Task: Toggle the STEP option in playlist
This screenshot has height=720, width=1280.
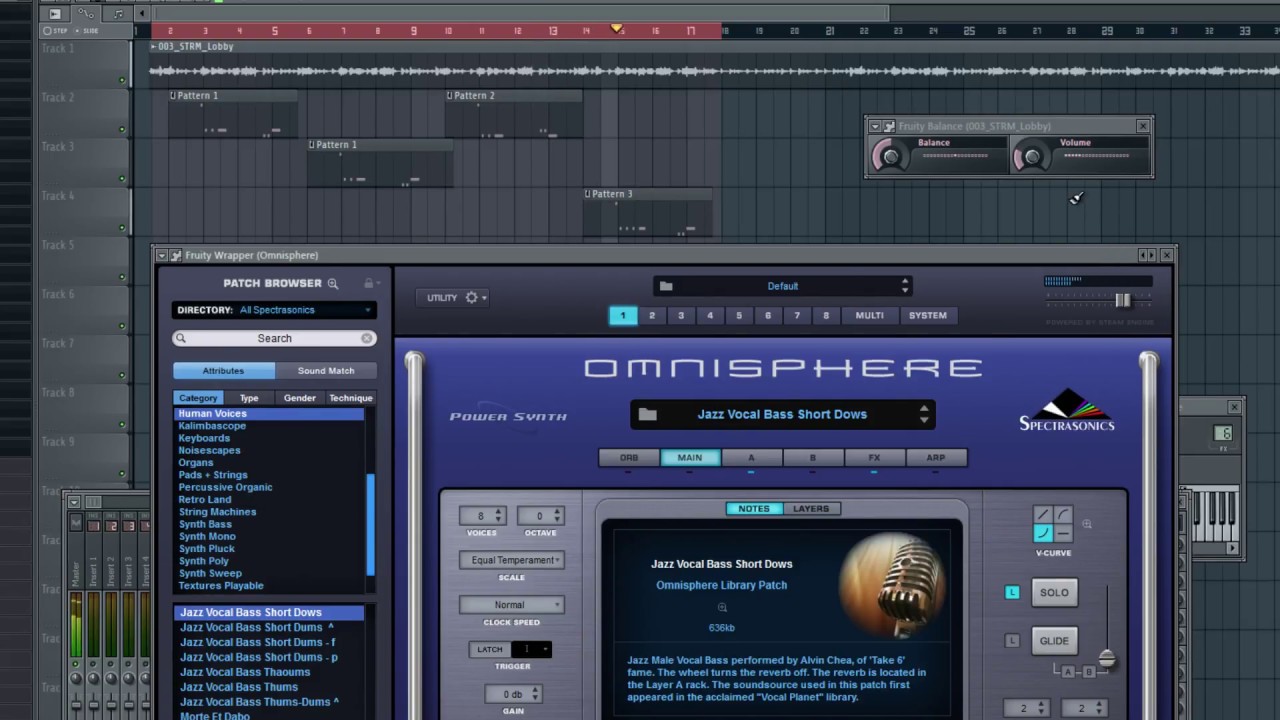Action: click(56, 31)
